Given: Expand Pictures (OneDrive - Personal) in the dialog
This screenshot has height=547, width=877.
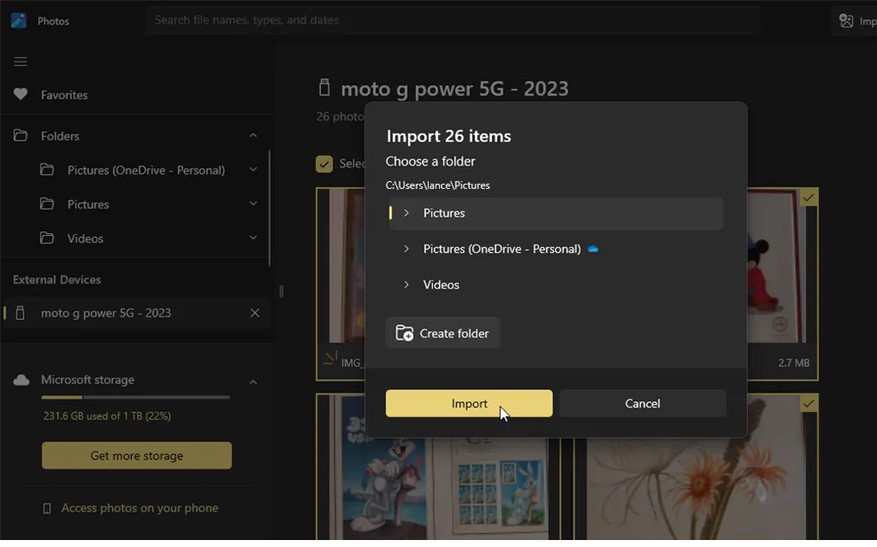Looking at the screenshot, I should (407, 249).
